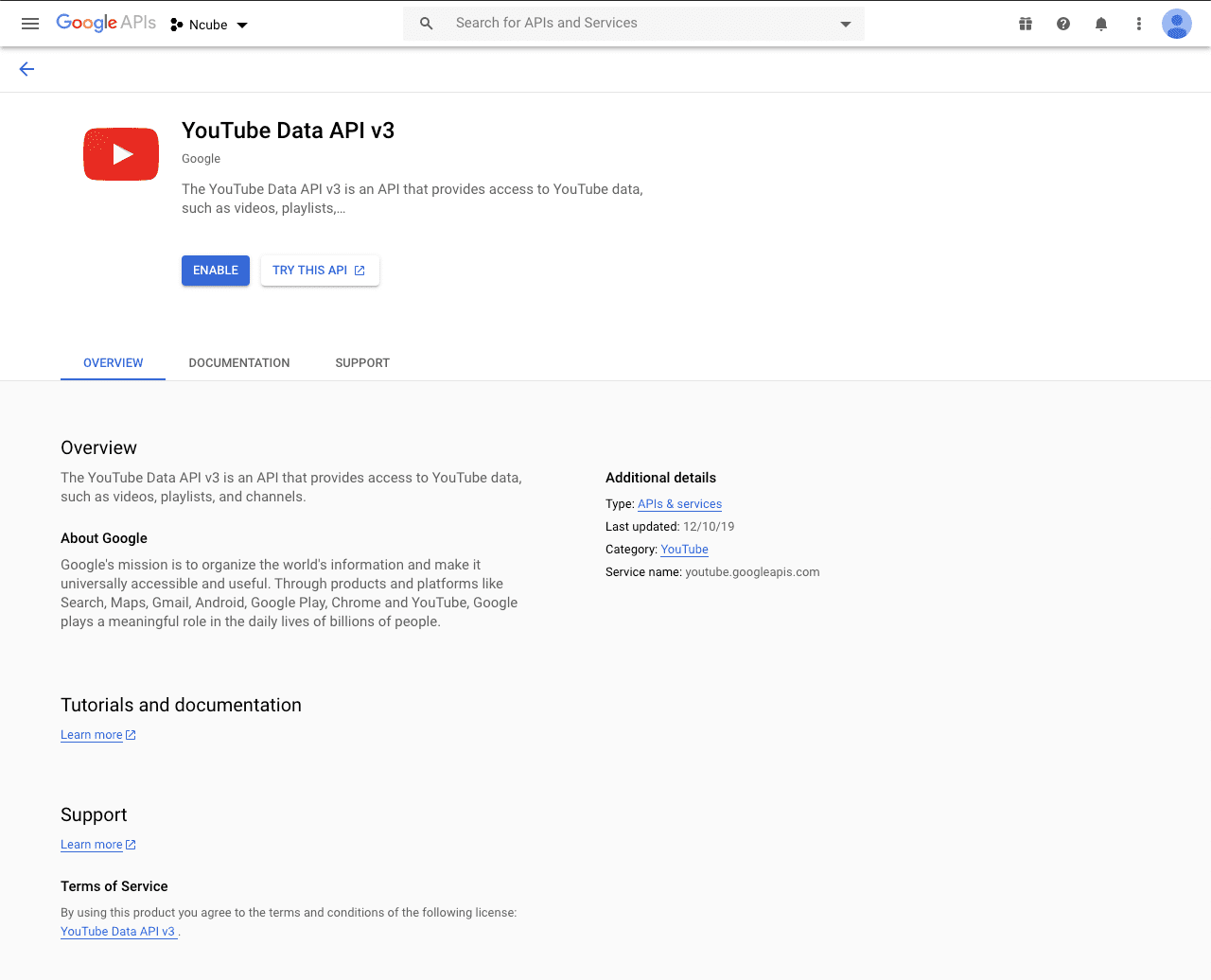Screen dimensions: 1211x980
Task: Open the gift free trial icon
Action: tap(1026, 24)
